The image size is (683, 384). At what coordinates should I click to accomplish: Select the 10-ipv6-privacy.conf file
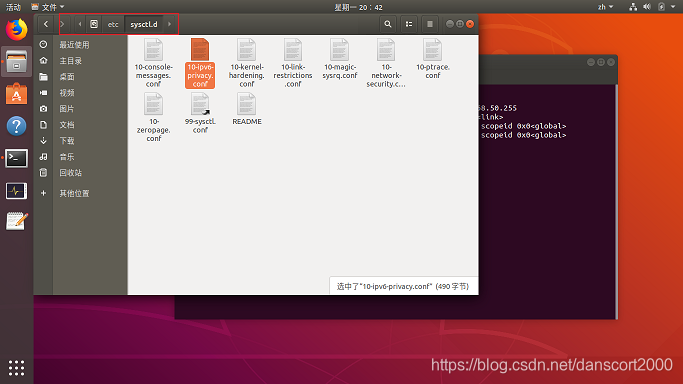pos(200,63)
